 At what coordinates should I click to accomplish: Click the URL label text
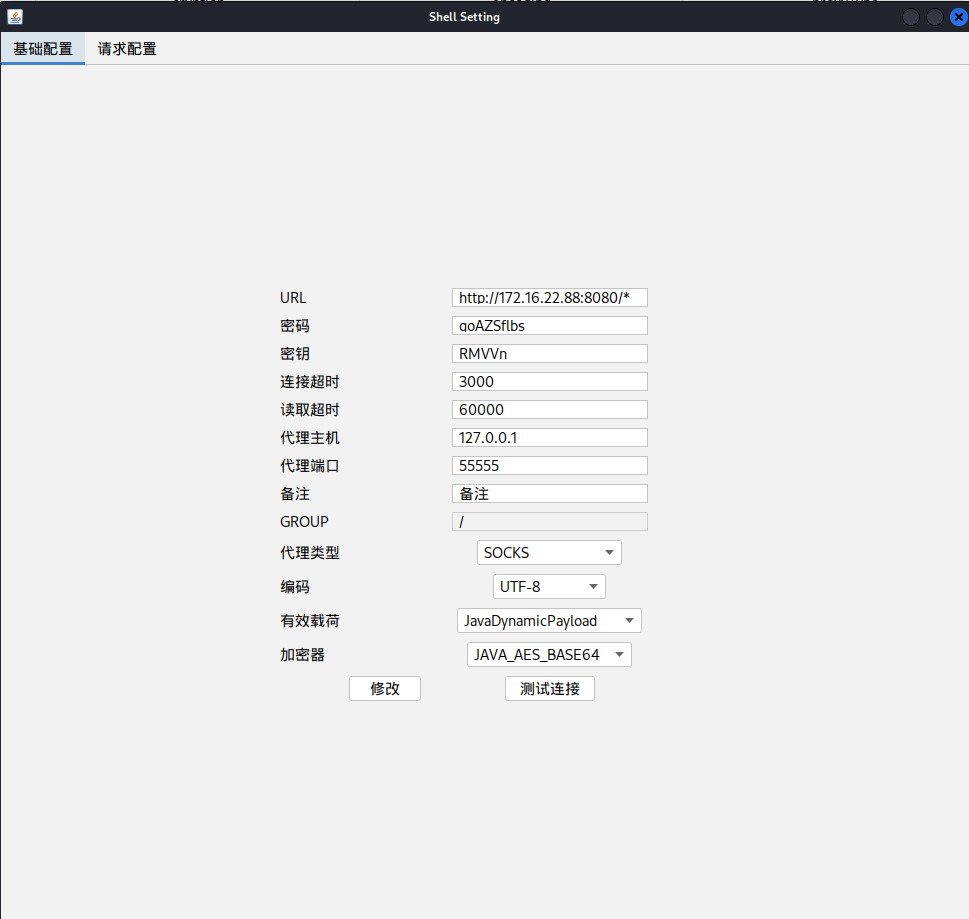tap(293, 298)
